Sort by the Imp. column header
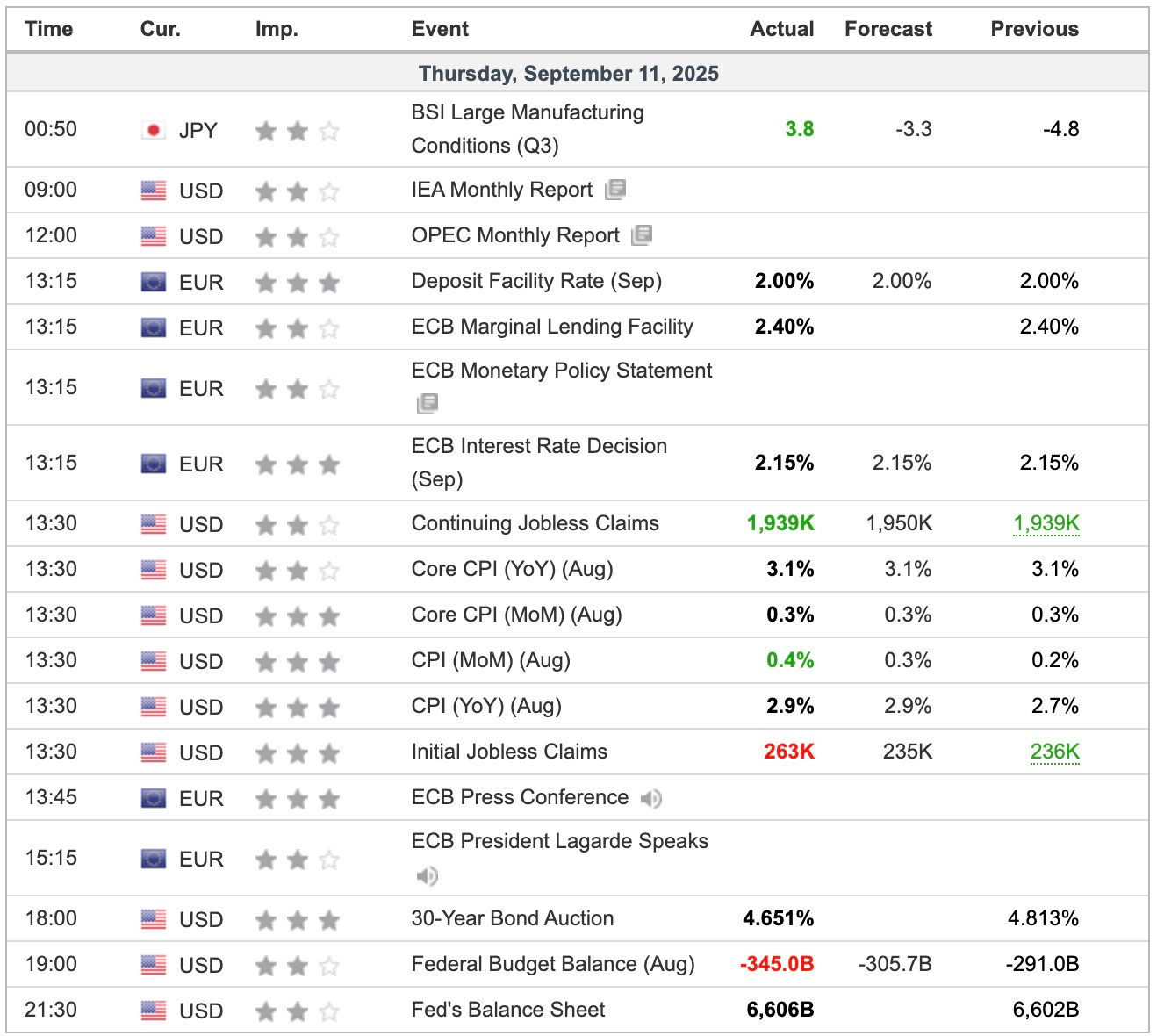 (x=277, y=29)
